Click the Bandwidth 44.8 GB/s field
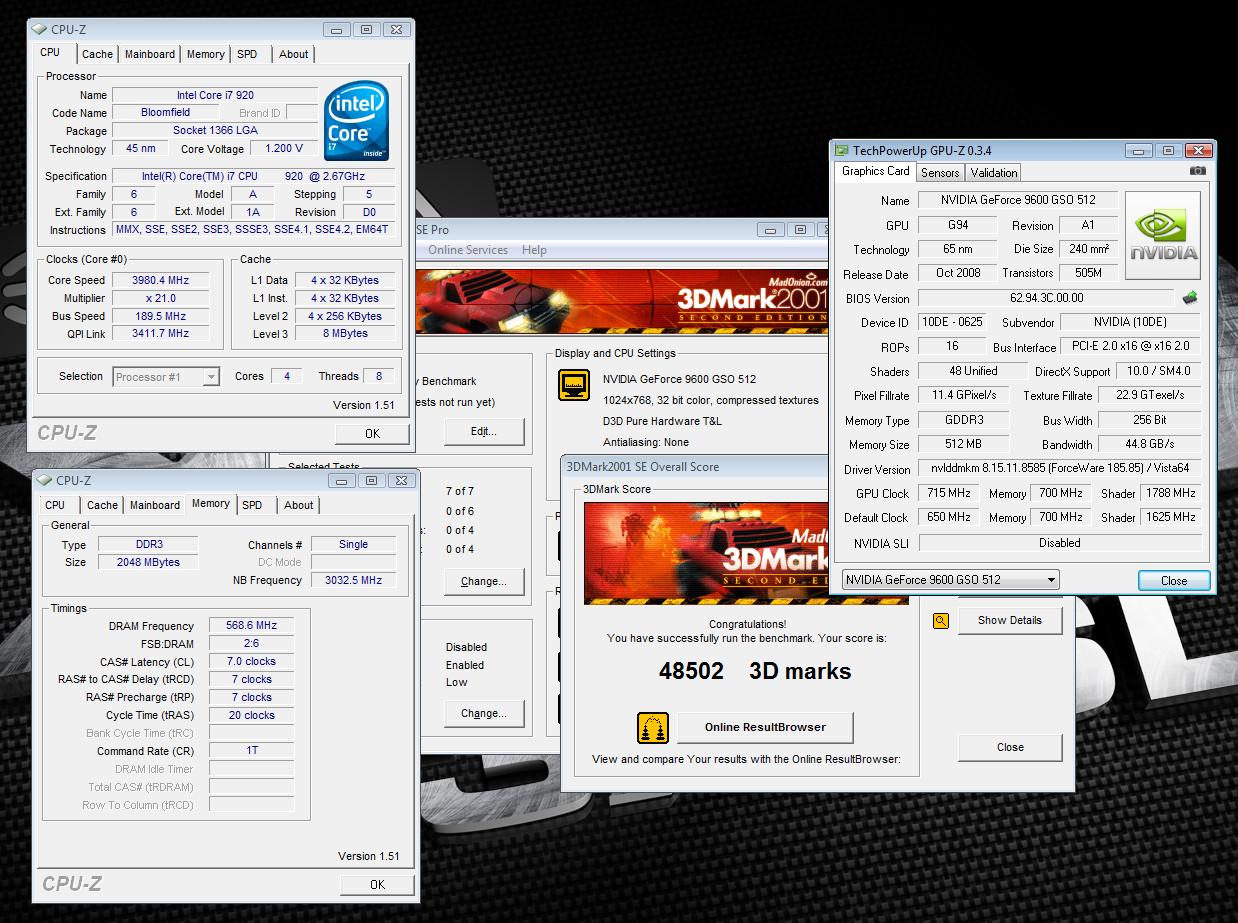This screenshot has width=1238, height=923. coord(1149,444)
